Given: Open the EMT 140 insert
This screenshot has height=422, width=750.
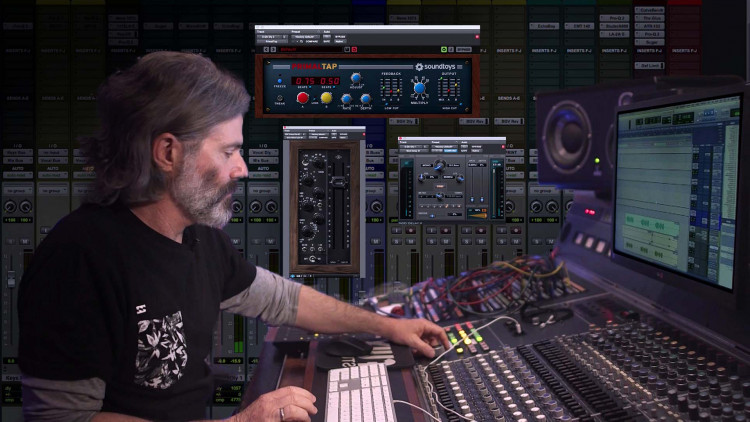Looking at the screenshot, I should (x=579, y=26).
